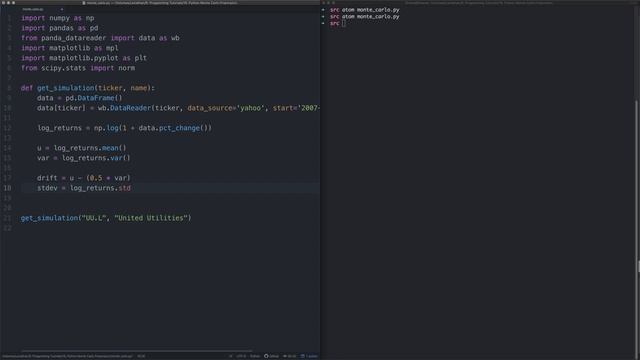640x360 pixels.
Task: Click the 'name' parameter in the def line
Action: [139, 88]
